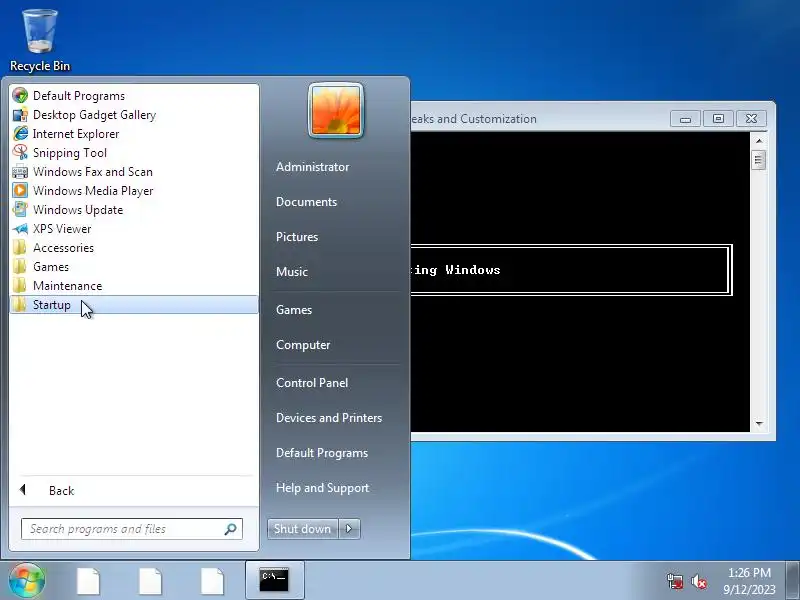The height and width of the screenshot is (600, 800).
Task: Maximize the Customization console window
Action: [x=718, y=119]
